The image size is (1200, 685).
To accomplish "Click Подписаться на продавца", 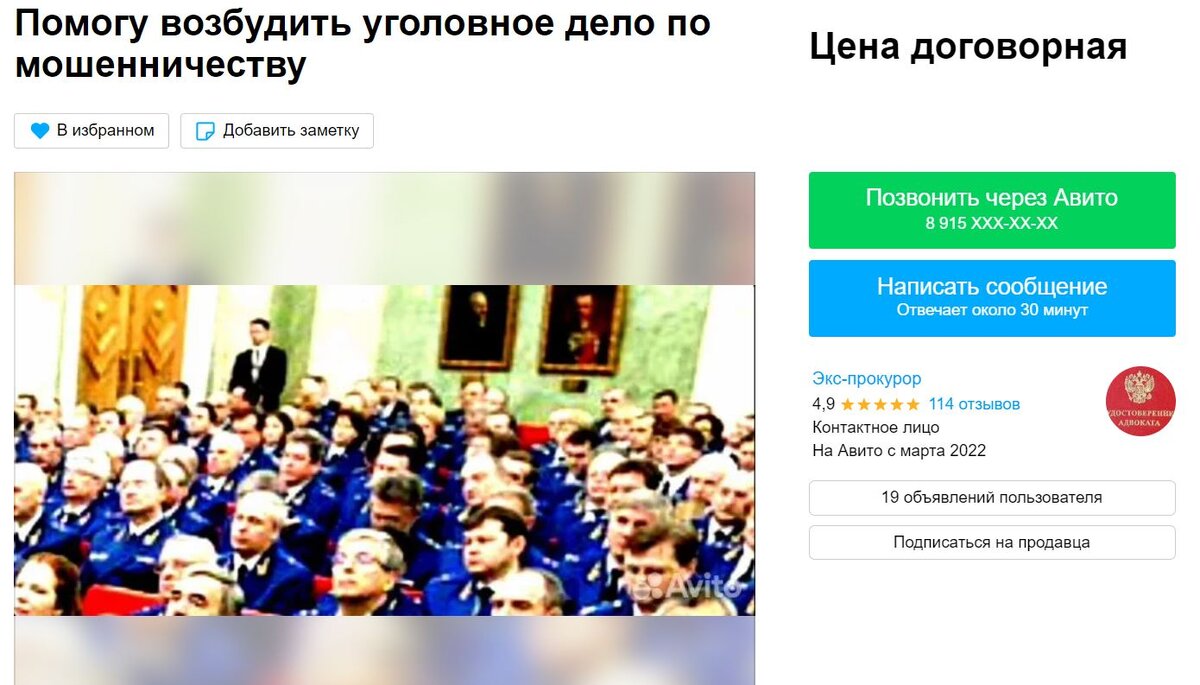I will click(992, 543).
